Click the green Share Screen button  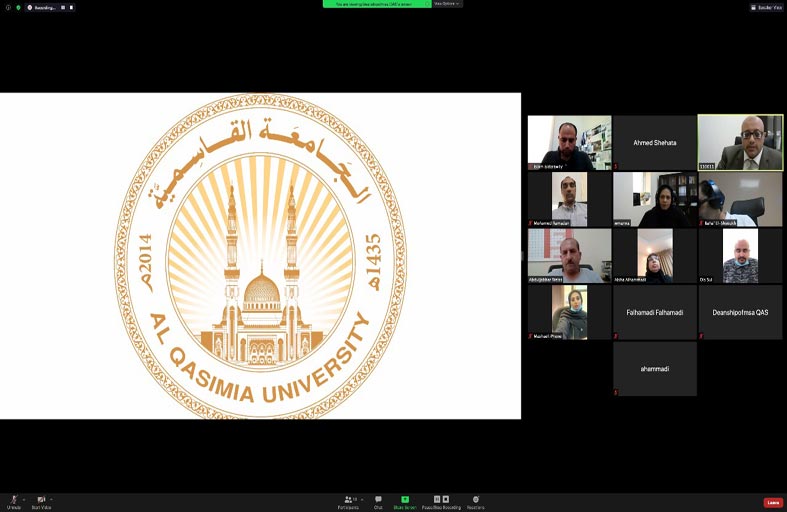[x=405, y=501]
